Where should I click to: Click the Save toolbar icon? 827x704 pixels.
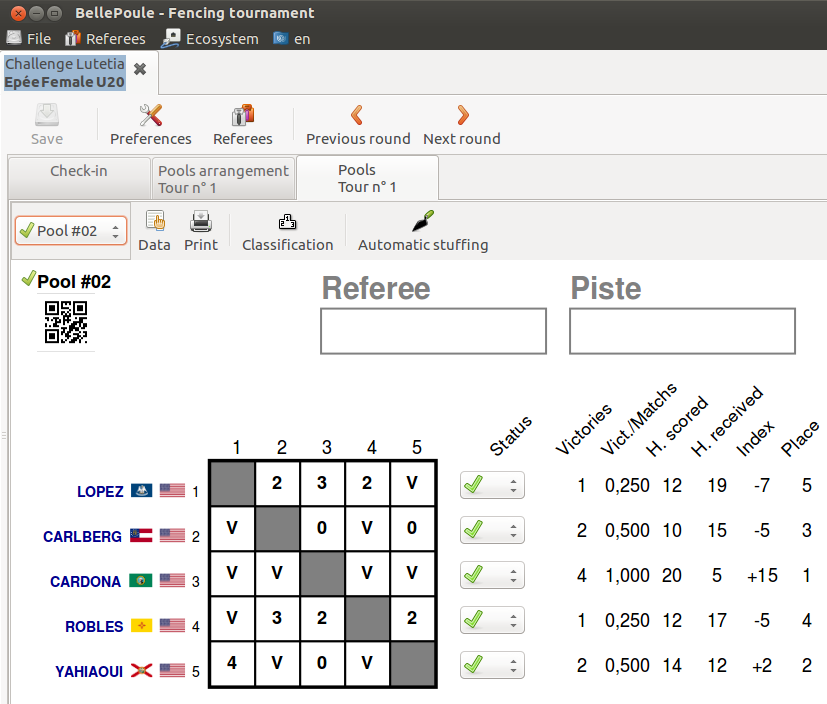pos(46,115)
